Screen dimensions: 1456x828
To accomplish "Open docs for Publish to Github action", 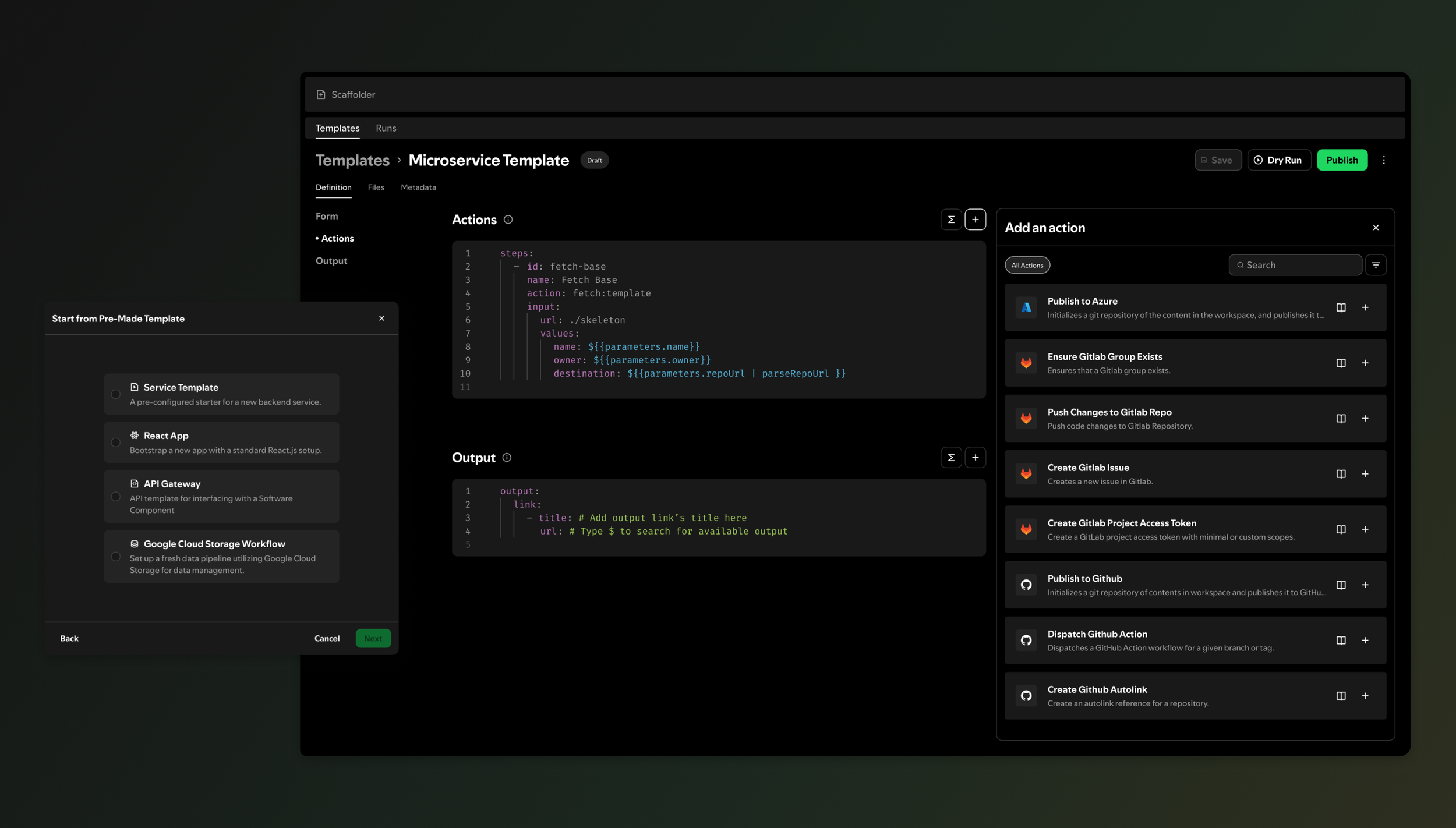I will point(1341,585).
